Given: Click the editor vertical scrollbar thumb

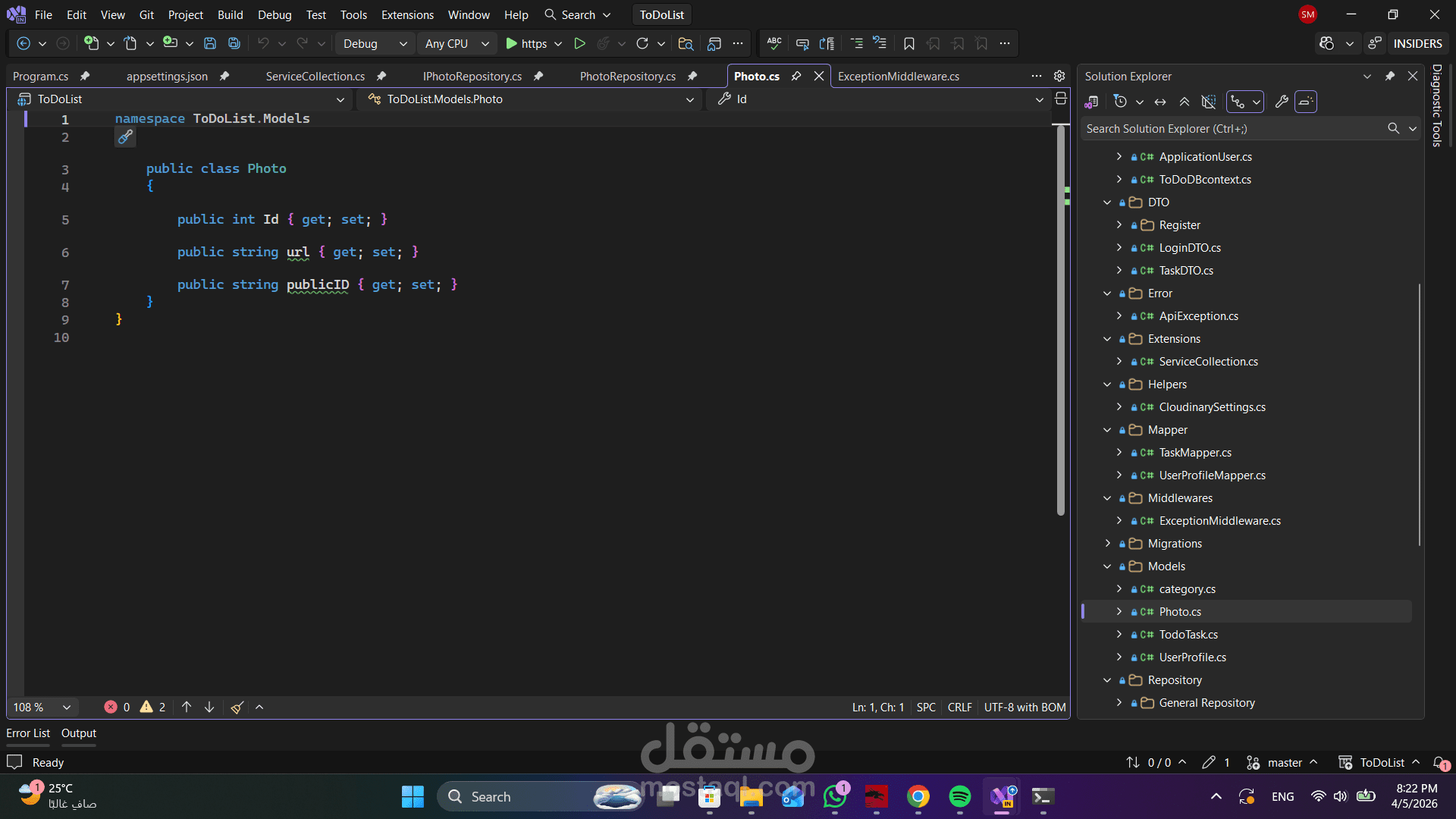Looking at the screenshot, I should click(x=1061, y=318).
